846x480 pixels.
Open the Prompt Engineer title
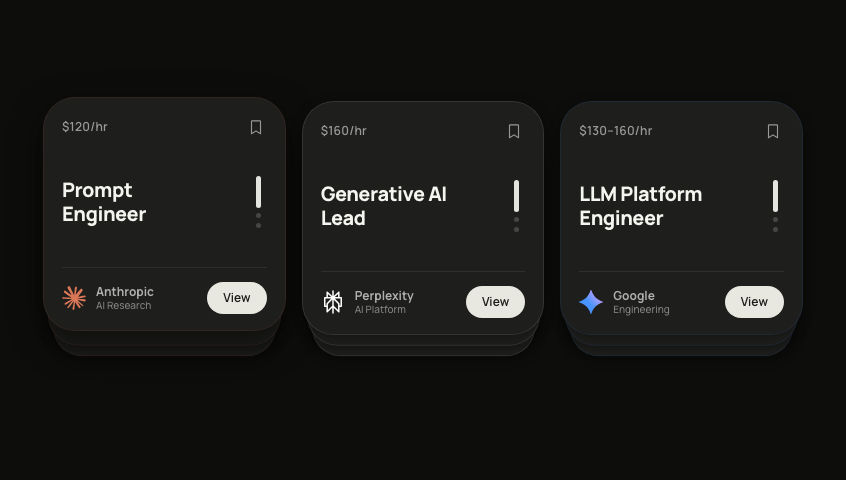104,202
